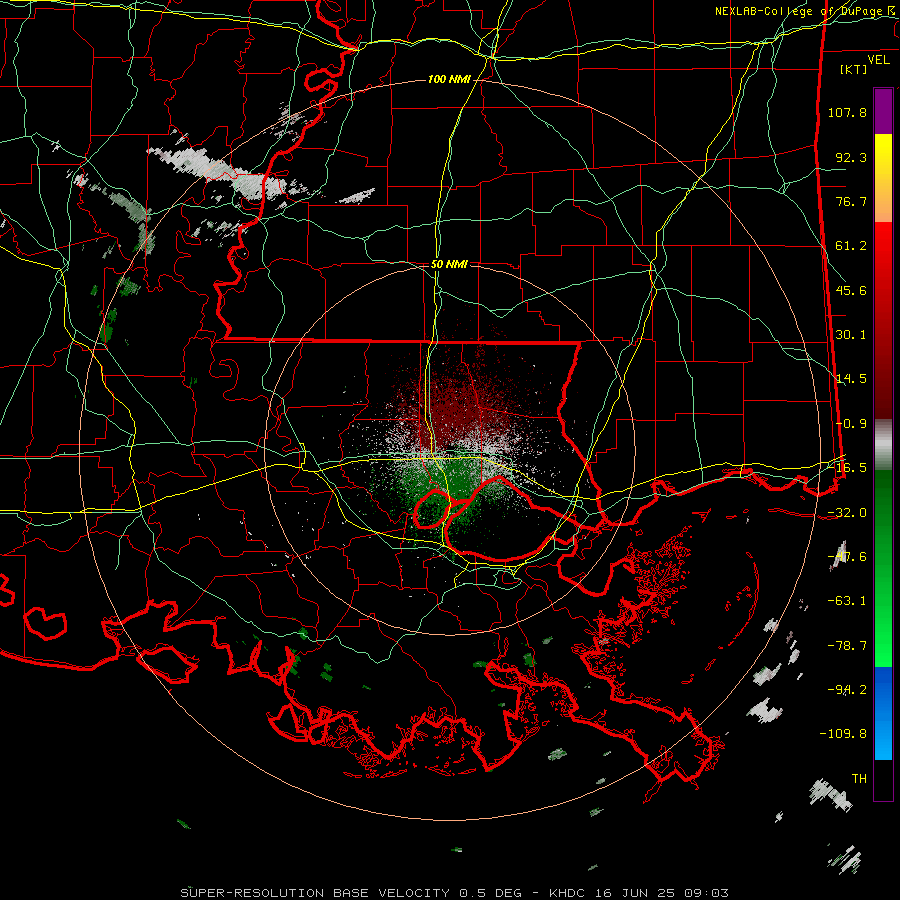Click the -63.1 velocity scale value
The image size is (900, 900).
point(847,601)
